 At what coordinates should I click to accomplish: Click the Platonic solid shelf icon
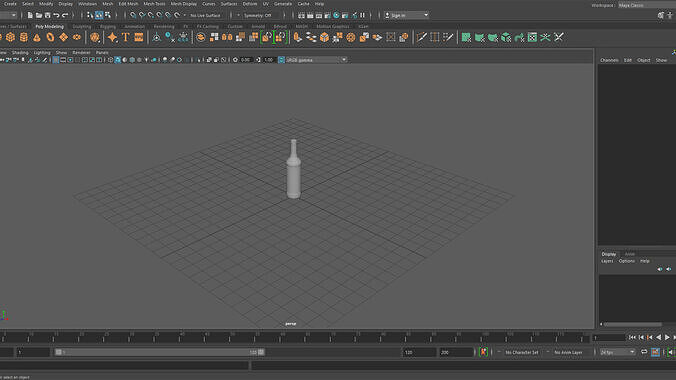pos(95,38)
